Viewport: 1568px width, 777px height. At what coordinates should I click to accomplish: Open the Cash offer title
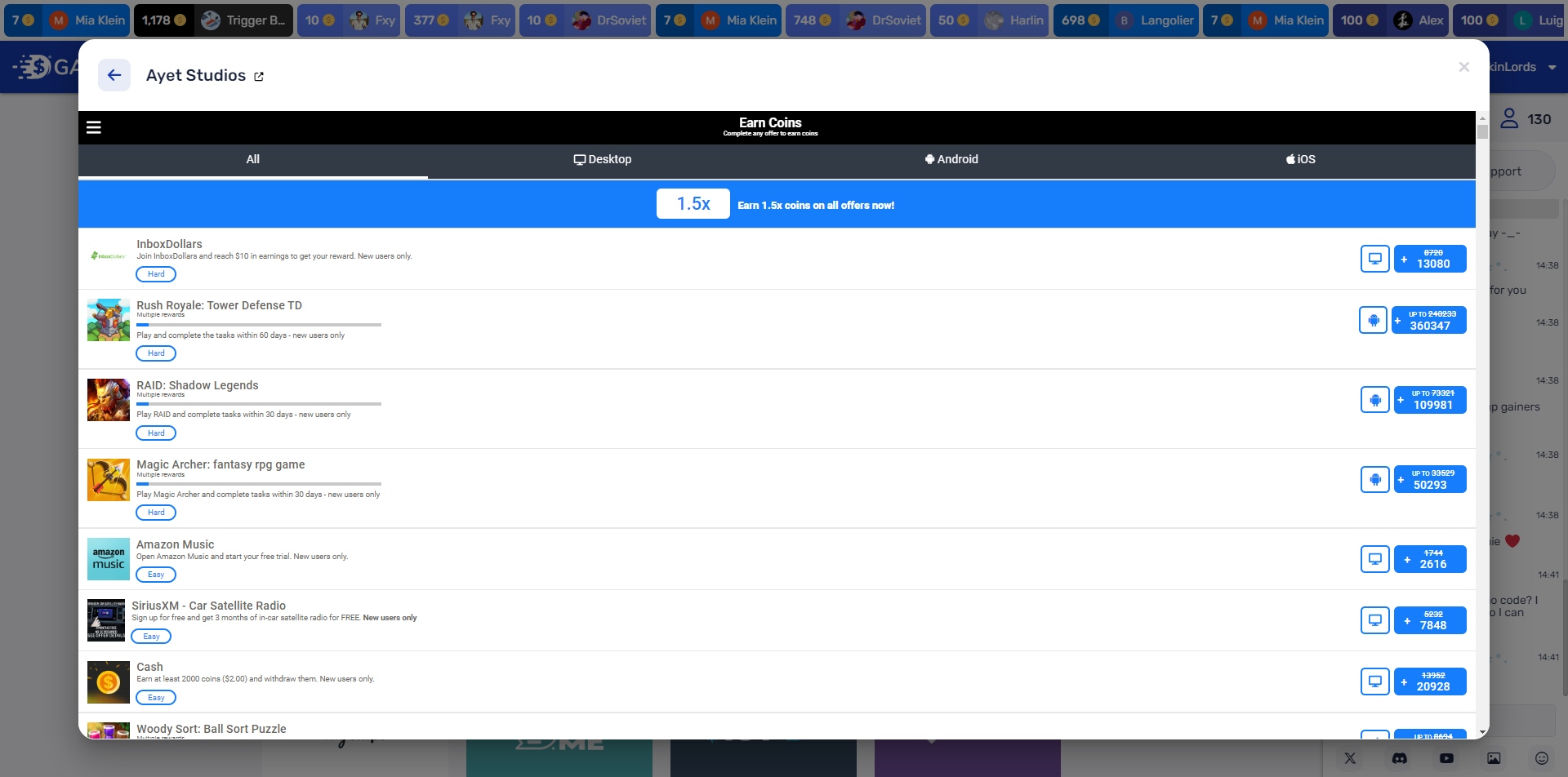tap(149, 667)
